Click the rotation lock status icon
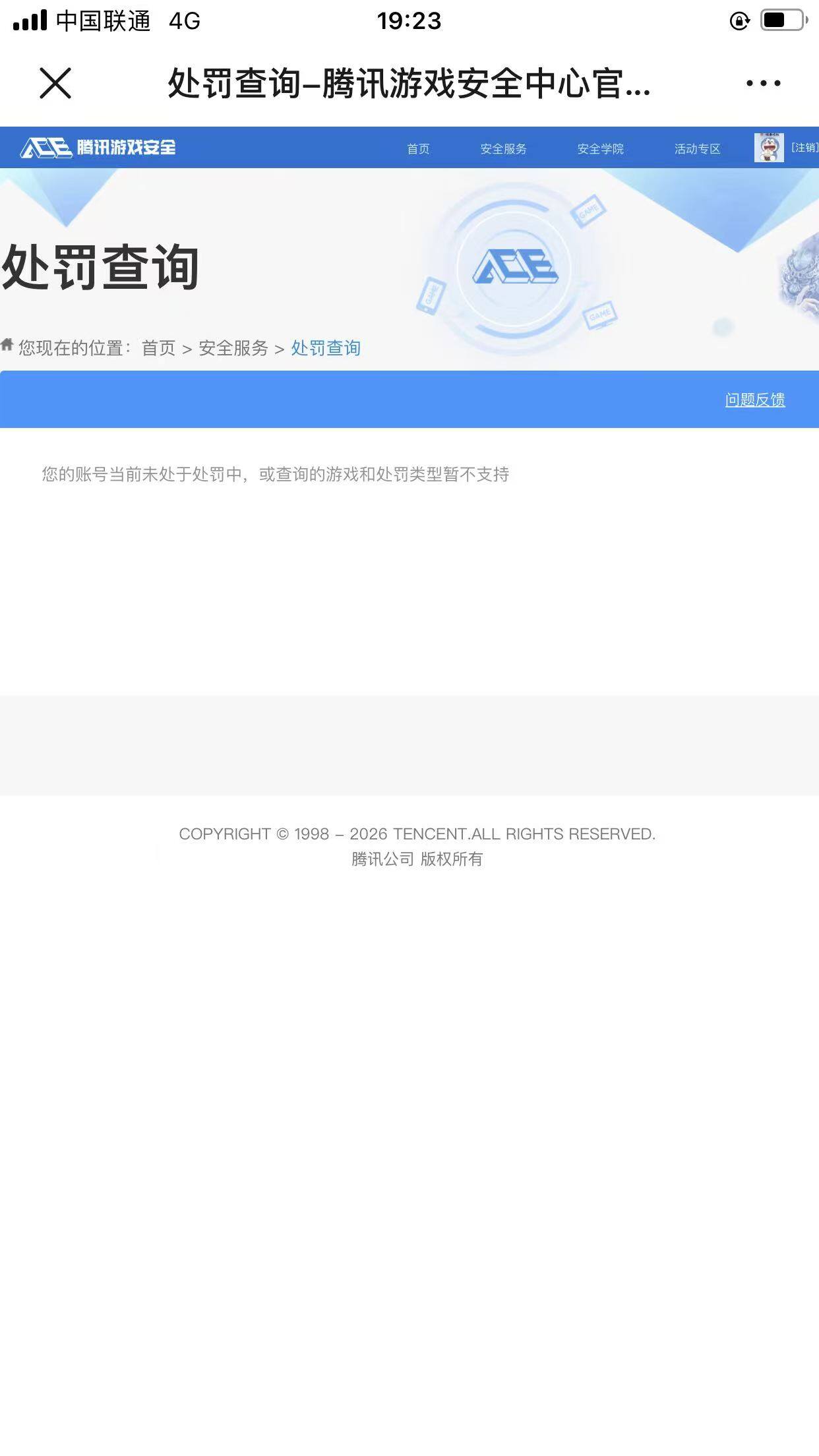Viewport: 819px width, 1456px height. [740, 21]
